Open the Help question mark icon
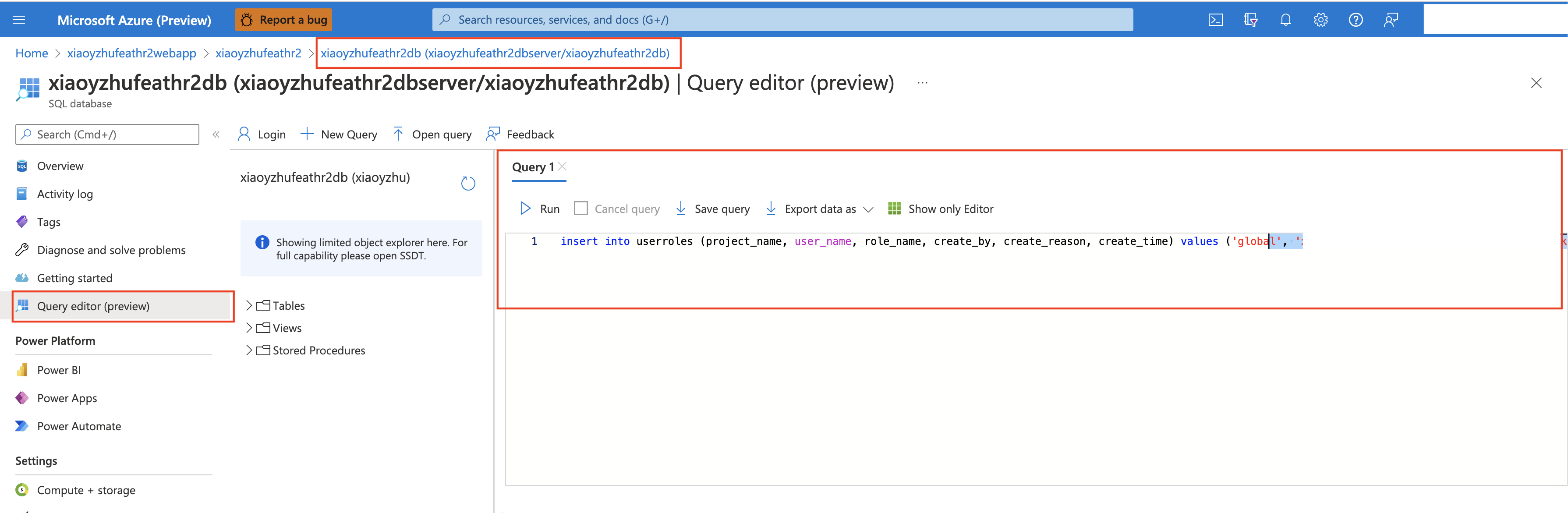 pyautogui.click(x=1356, y=20)
